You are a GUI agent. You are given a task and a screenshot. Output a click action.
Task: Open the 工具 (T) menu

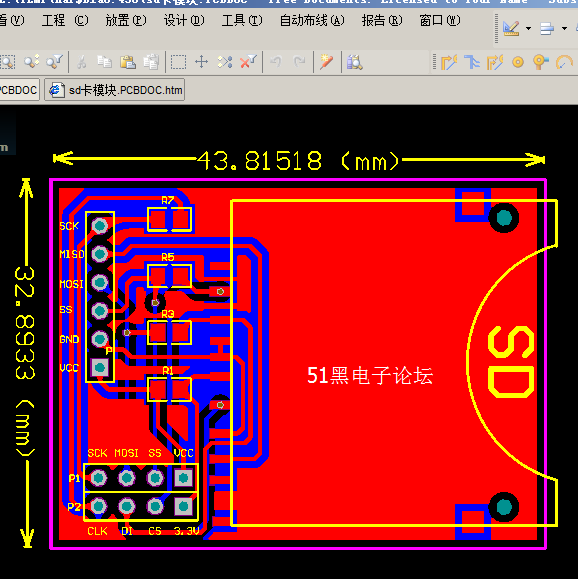[x=242, y=20]
